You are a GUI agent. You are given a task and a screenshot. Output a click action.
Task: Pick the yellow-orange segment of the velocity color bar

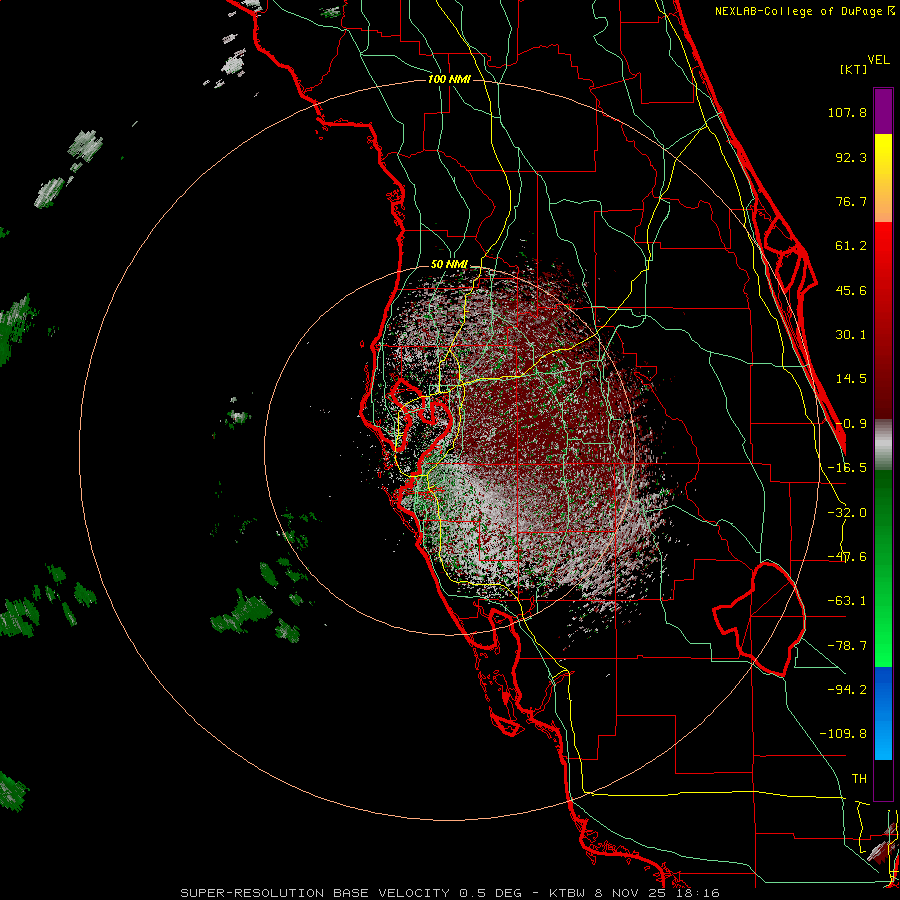[883, 178]
